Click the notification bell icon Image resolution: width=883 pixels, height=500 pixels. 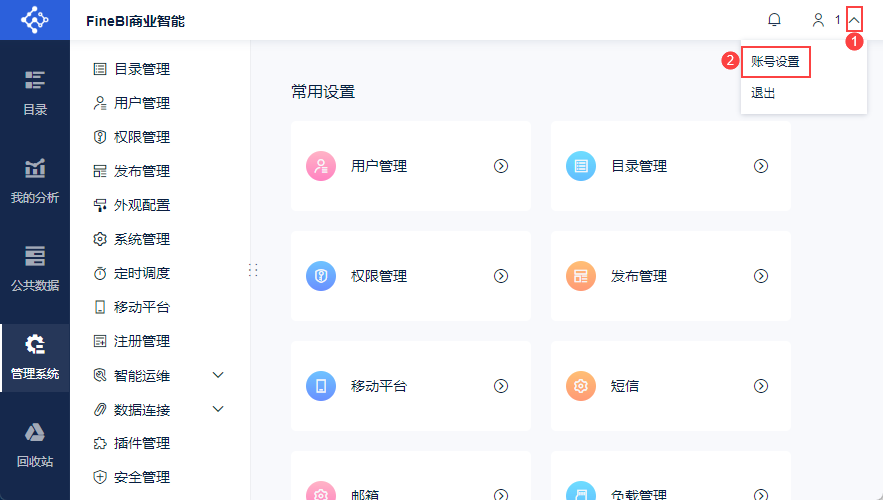[x=774, y=20]
